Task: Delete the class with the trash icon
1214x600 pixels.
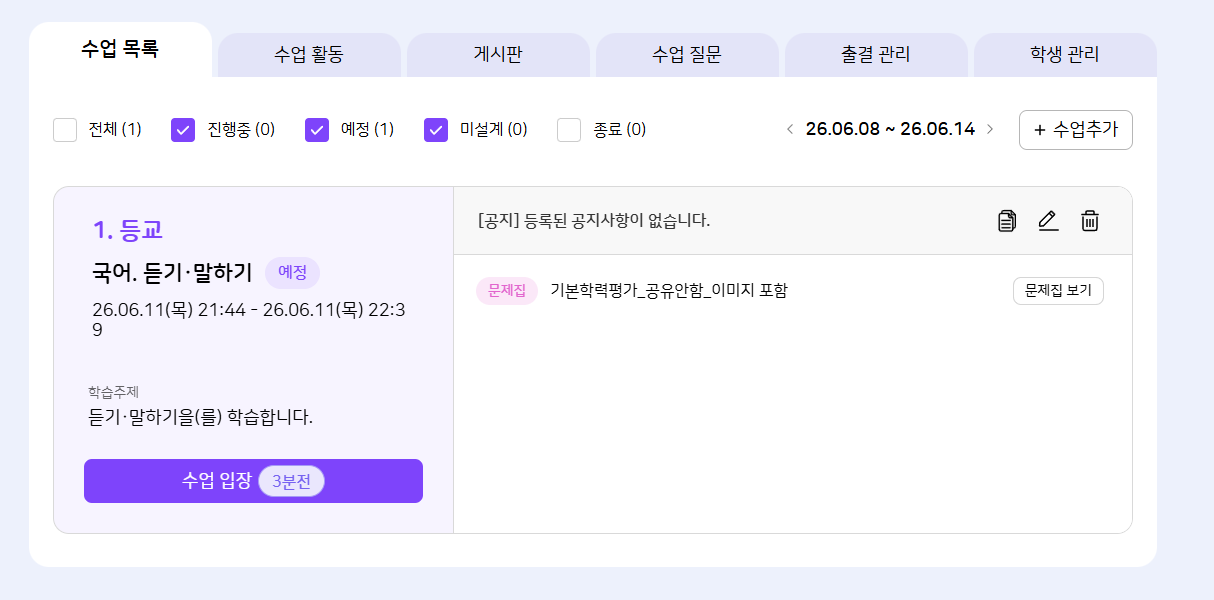Action: 1090,221
